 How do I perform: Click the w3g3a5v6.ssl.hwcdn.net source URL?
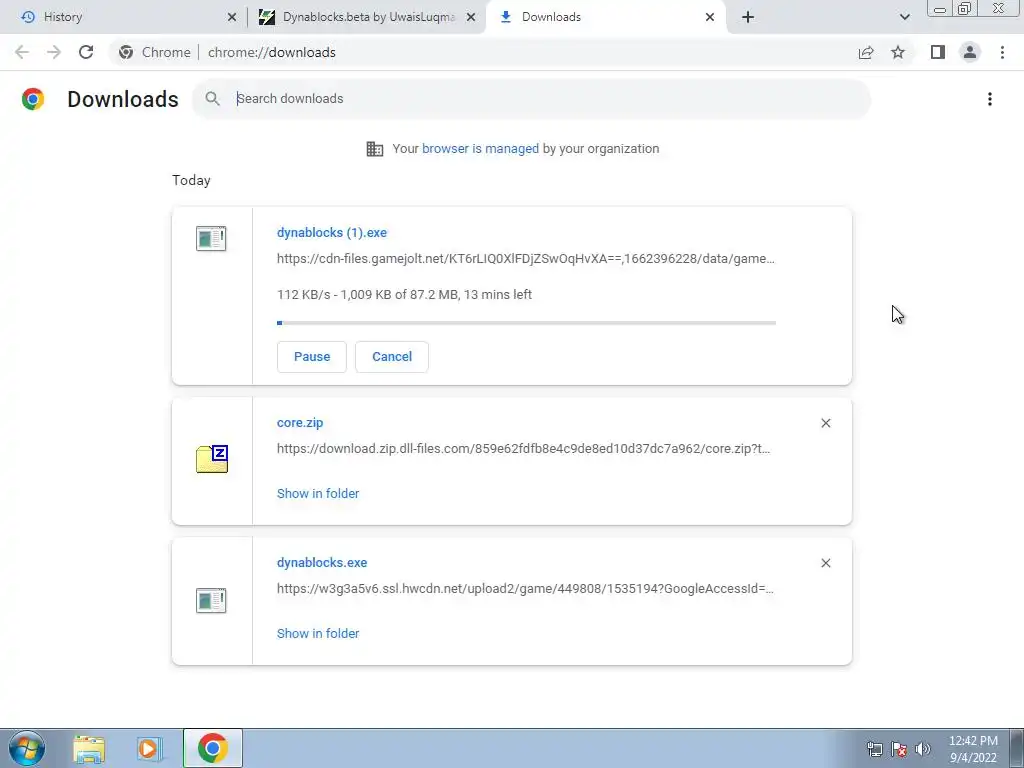[525, 588]
